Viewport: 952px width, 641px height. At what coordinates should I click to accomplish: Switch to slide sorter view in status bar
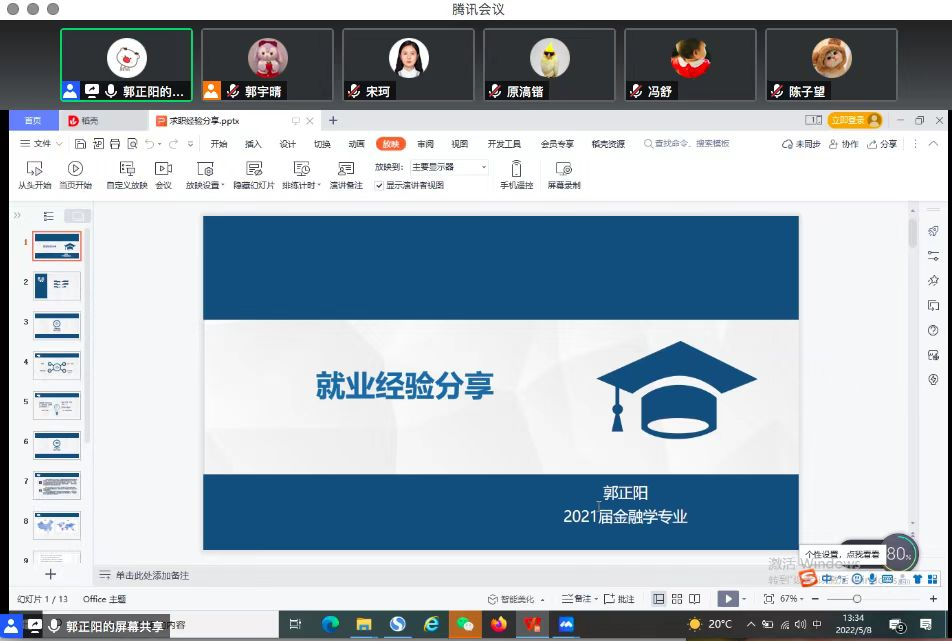677,599
